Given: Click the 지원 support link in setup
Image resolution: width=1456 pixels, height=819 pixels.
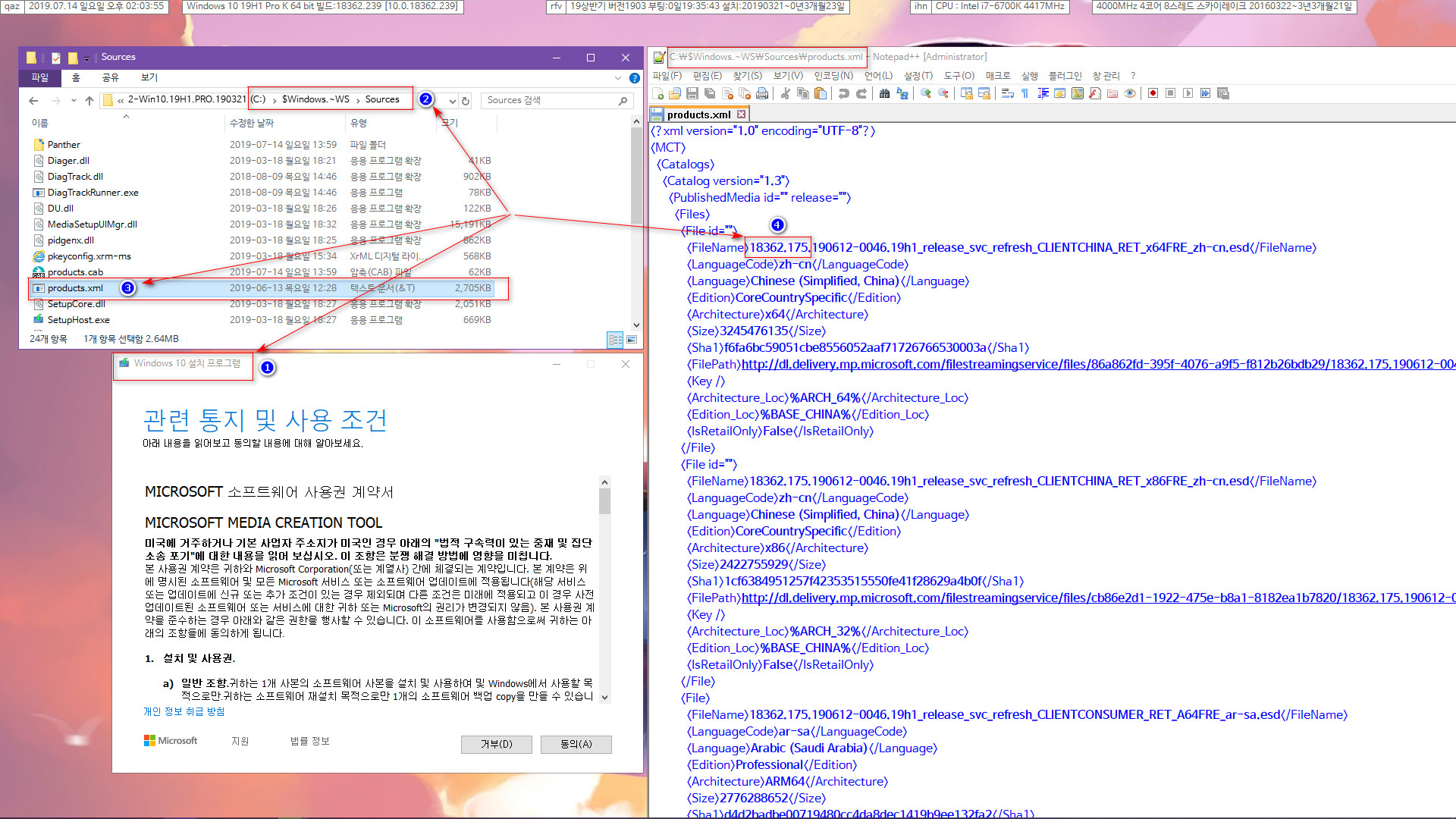Looking at the screenshot, I should pos(240,741).
